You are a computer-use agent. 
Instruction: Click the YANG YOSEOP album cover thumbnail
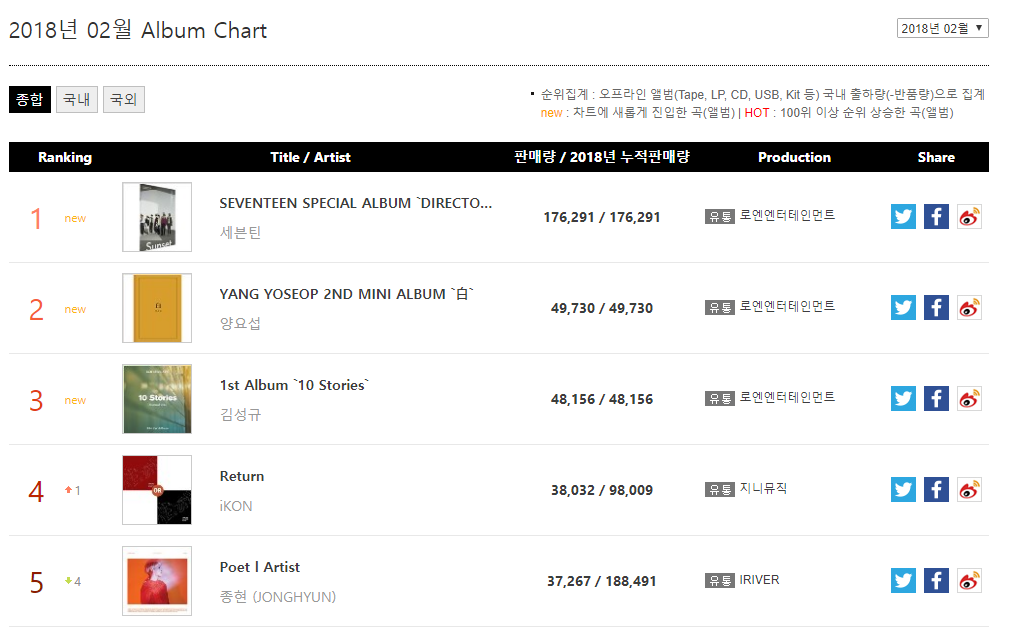(x=157, y=308)
